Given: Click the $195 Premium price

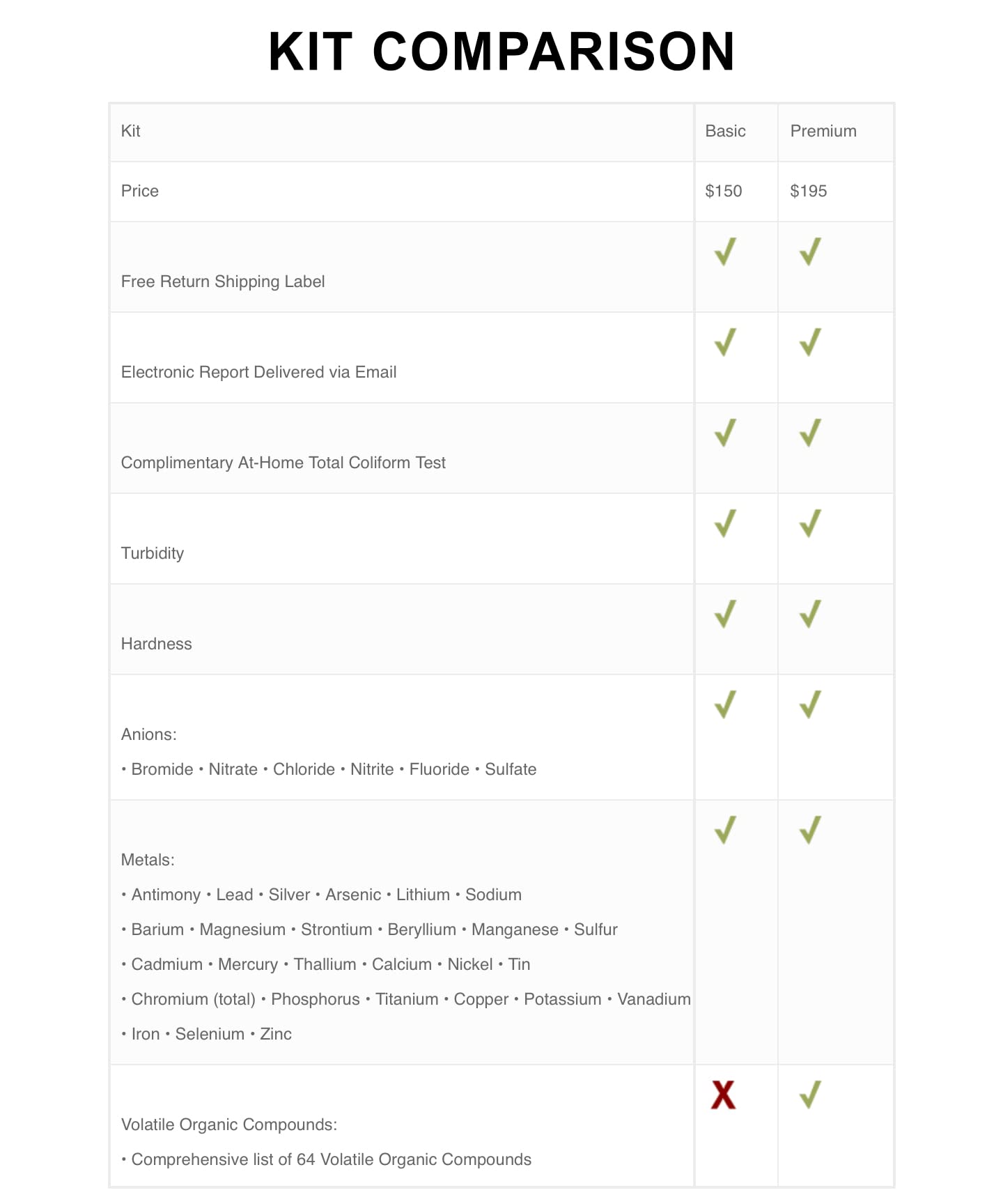Looking at the screenshot, I should coord(809,191).
